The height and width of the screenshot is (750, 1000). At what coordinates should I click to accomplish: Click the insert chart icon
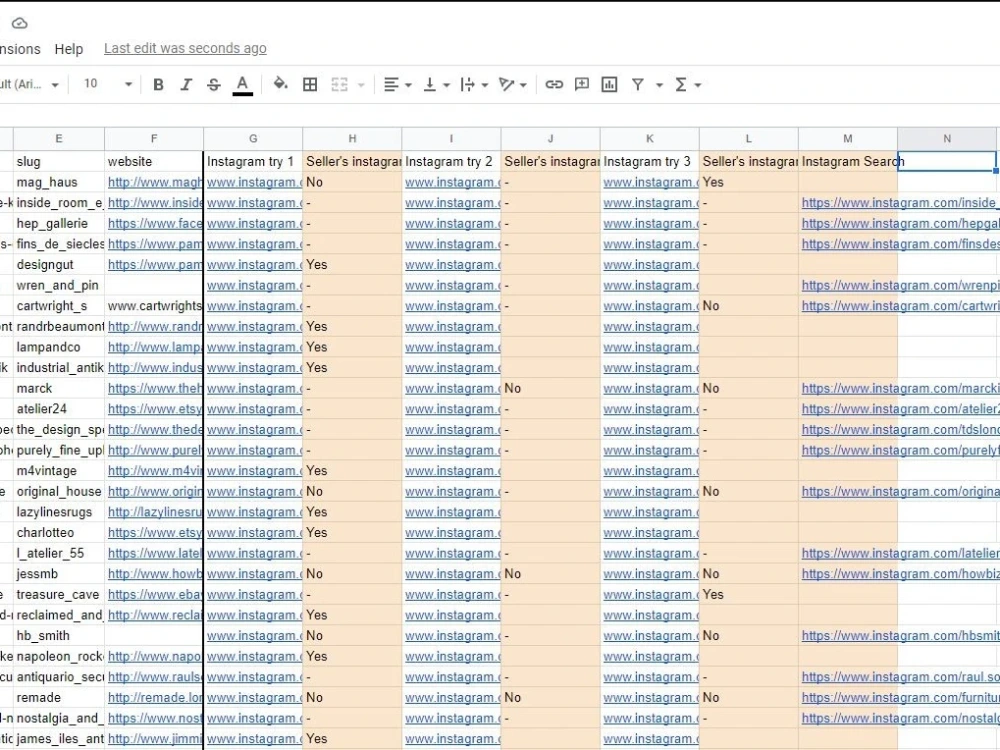pyautogui.click(x=609, y=84)
